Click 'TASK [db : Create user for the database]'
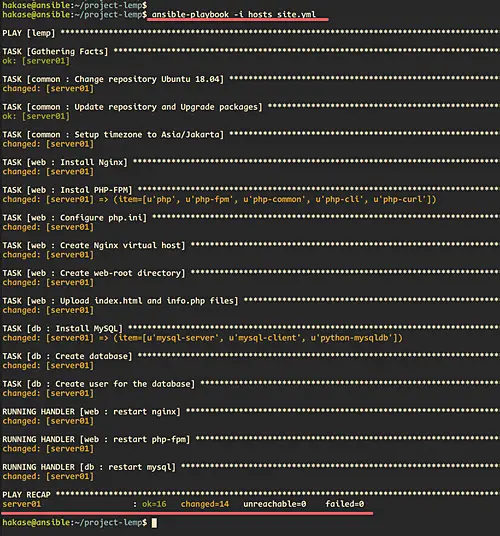Screen dimensions: 500x536 point(98,384)
